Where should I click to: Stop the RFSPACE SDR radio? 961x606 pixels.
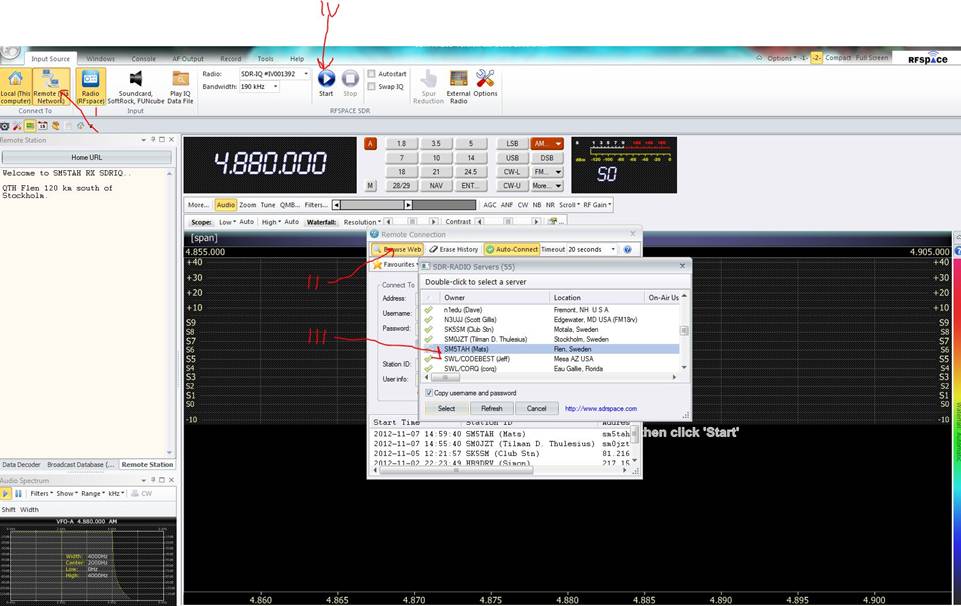click(x=350, y=83)
